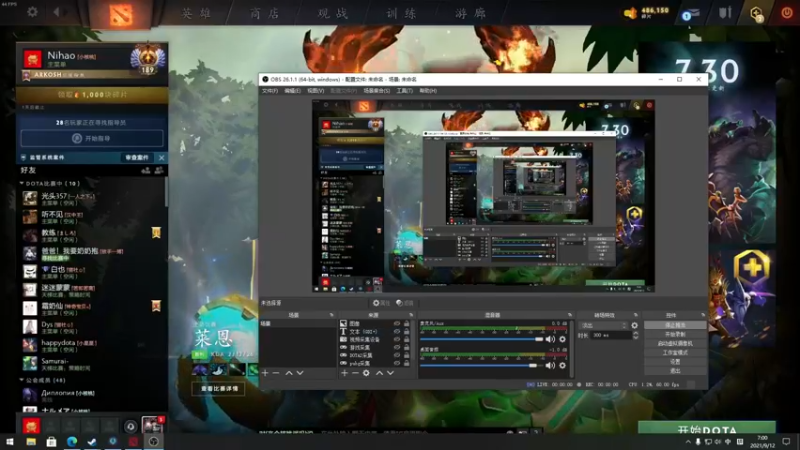Select friend Samurai- in friends list
This screenshot has width=800, height=450.
click(92, 364)
